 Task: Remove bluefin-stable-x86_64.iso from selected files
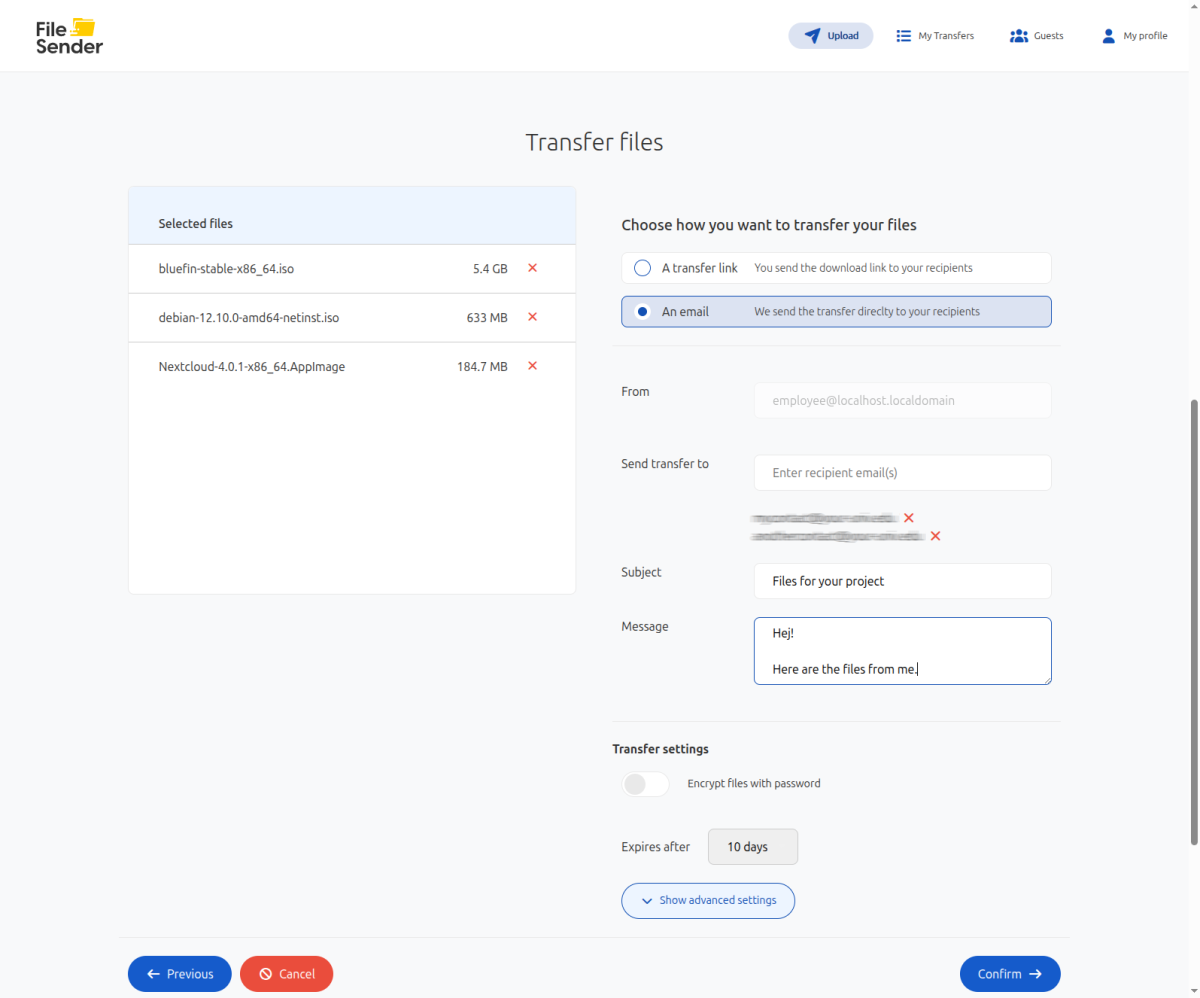(532, 268)
